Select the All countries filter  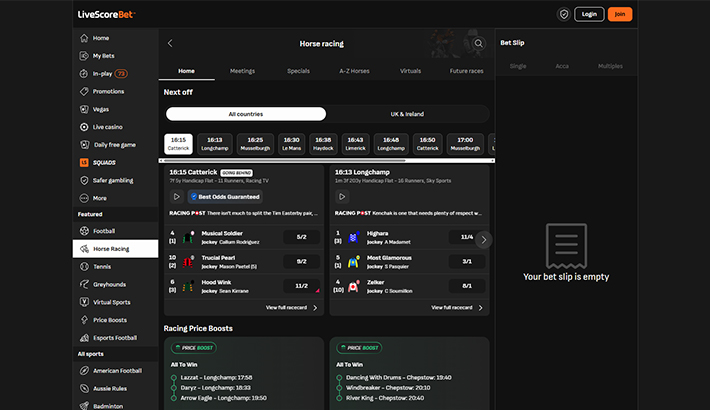tap(246, 114)
